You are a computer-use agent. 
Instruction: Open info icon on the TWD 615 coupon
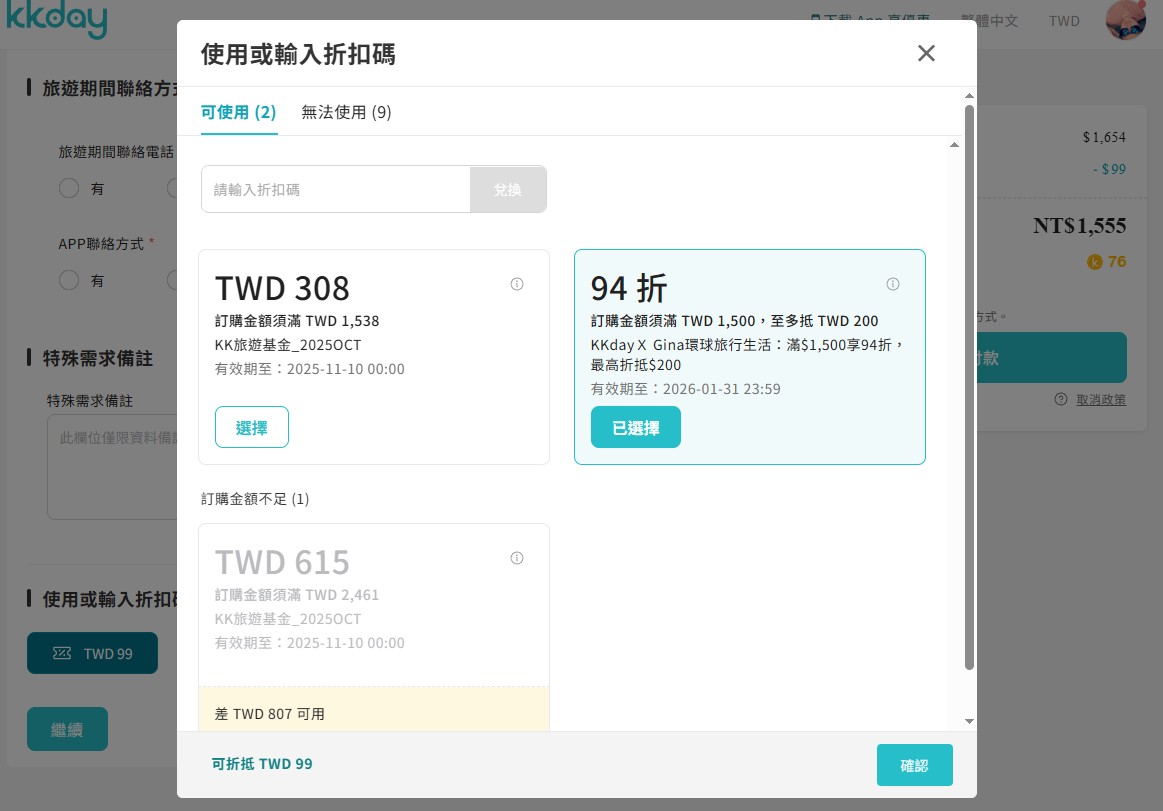(x=517, y=558)
